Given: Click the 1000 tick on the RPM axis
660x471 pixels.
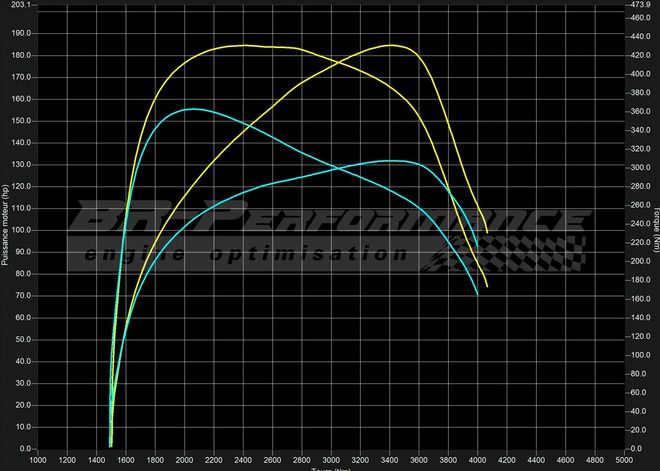Looking at the screenshot, I should click(38, 461).
